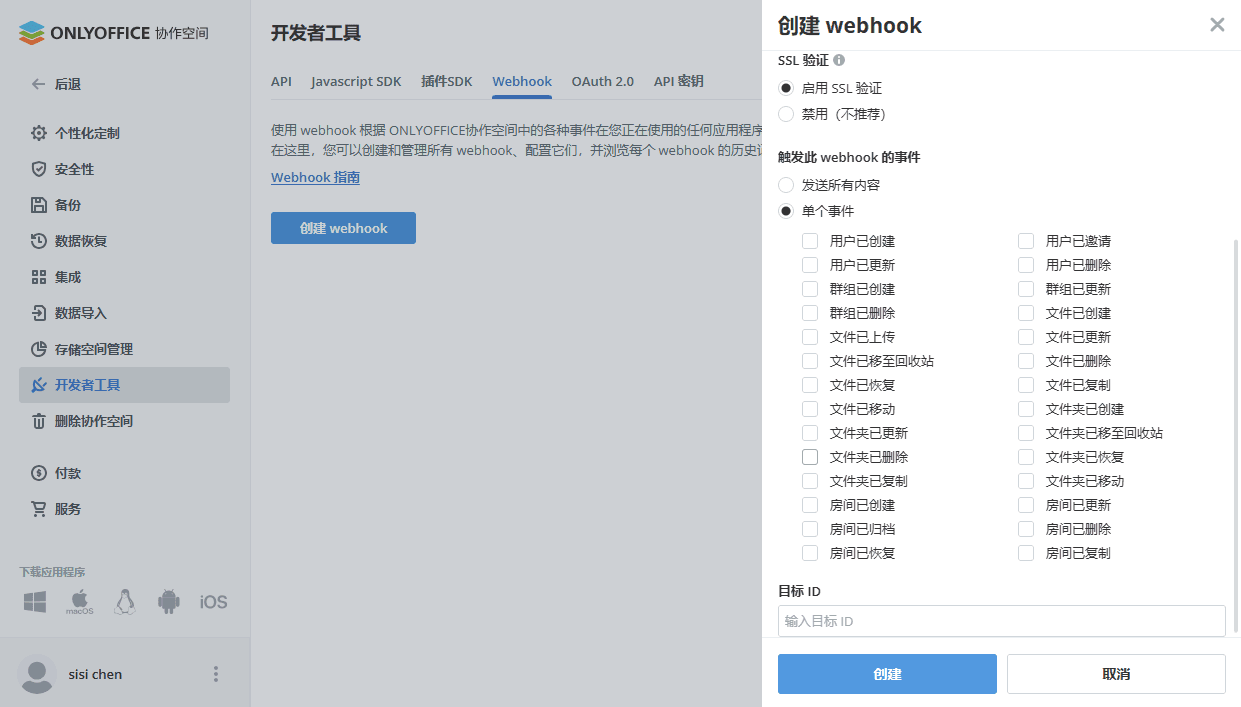Tick the 用户已删除 checkbox

click(x=1026, y=265)
